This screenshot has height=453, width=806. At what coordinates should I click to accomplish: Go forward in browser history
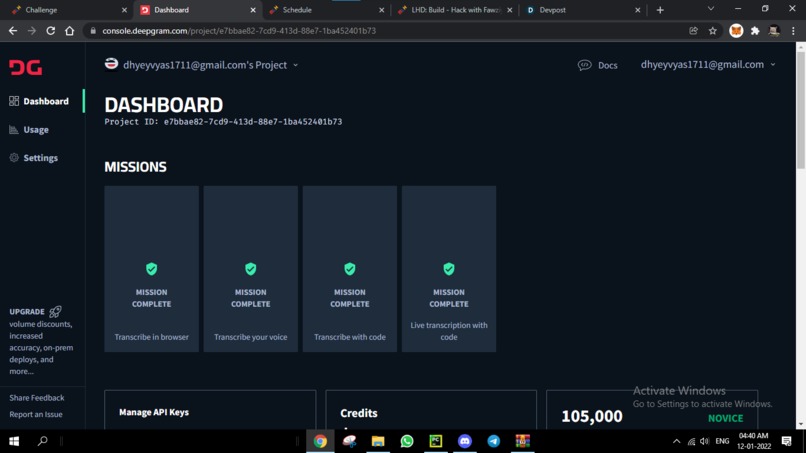(31, 31)
